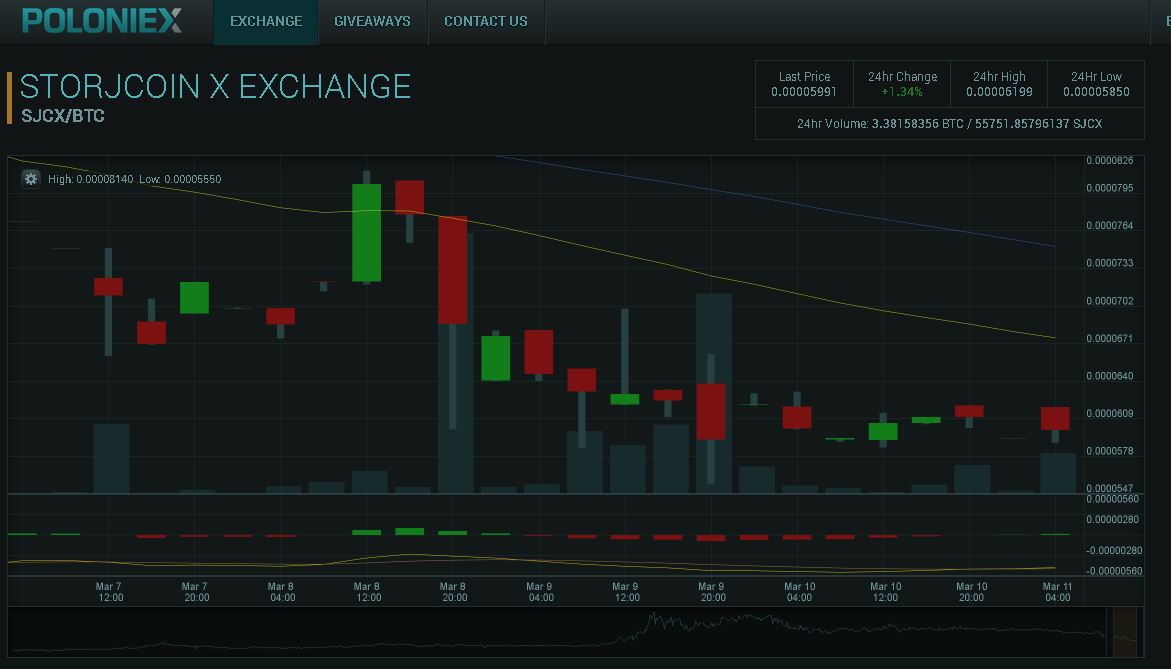Click the Mar 10 12:00 time axis label
Viewport: 1171px width, 669px height.
pos(886,592)
